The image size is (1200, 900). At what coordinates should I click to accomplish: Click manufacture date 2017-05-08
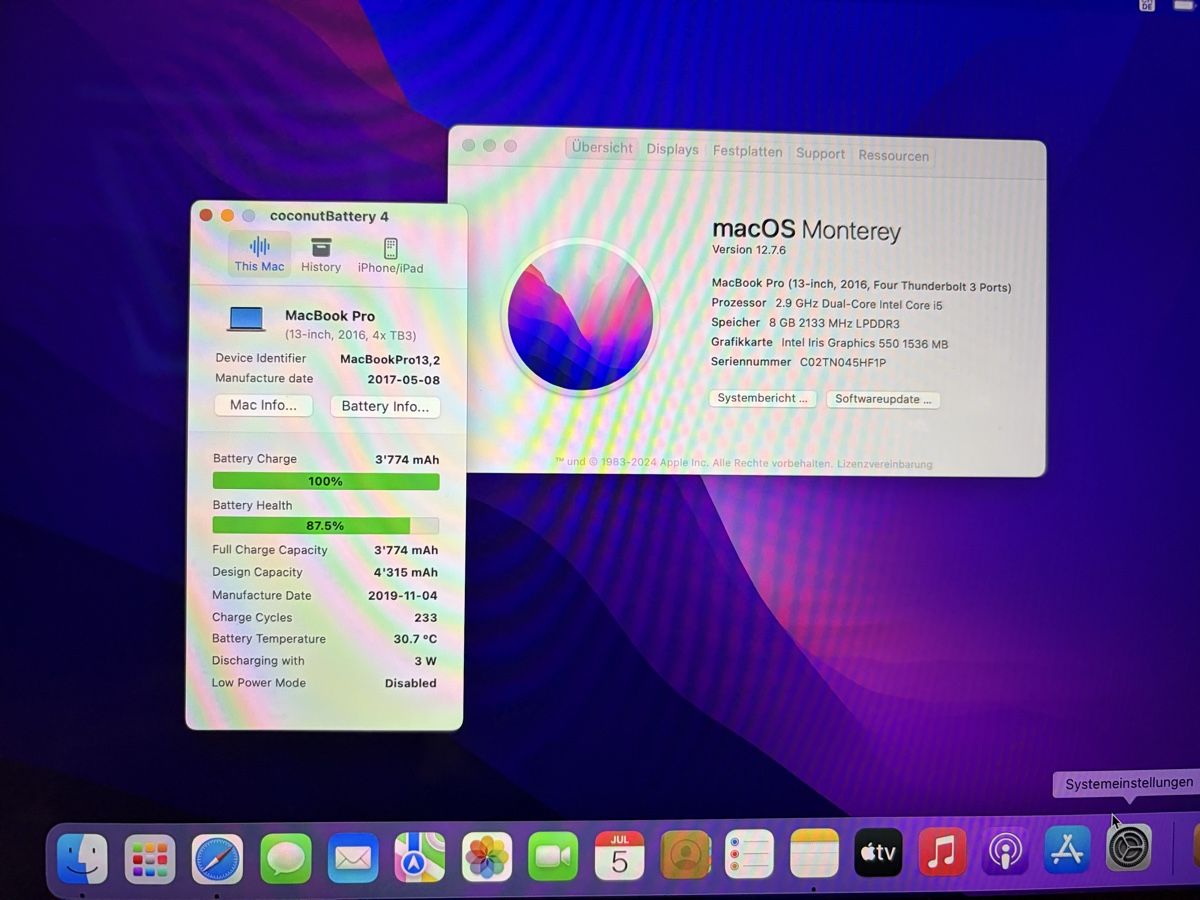(404, 380)
